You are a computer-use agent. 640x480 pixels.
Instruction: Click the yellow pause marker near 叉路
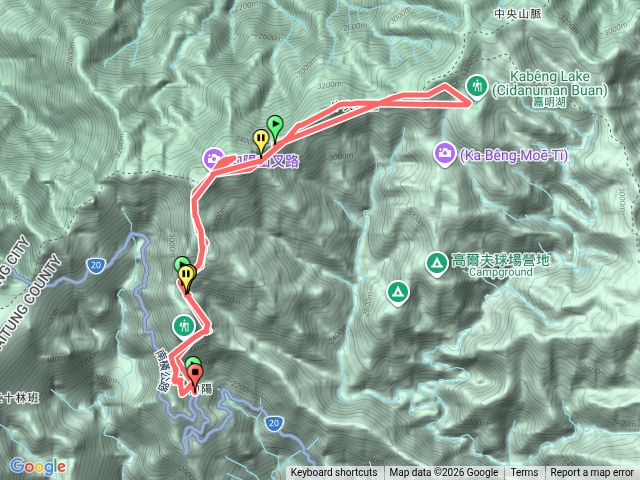(260, 140)
